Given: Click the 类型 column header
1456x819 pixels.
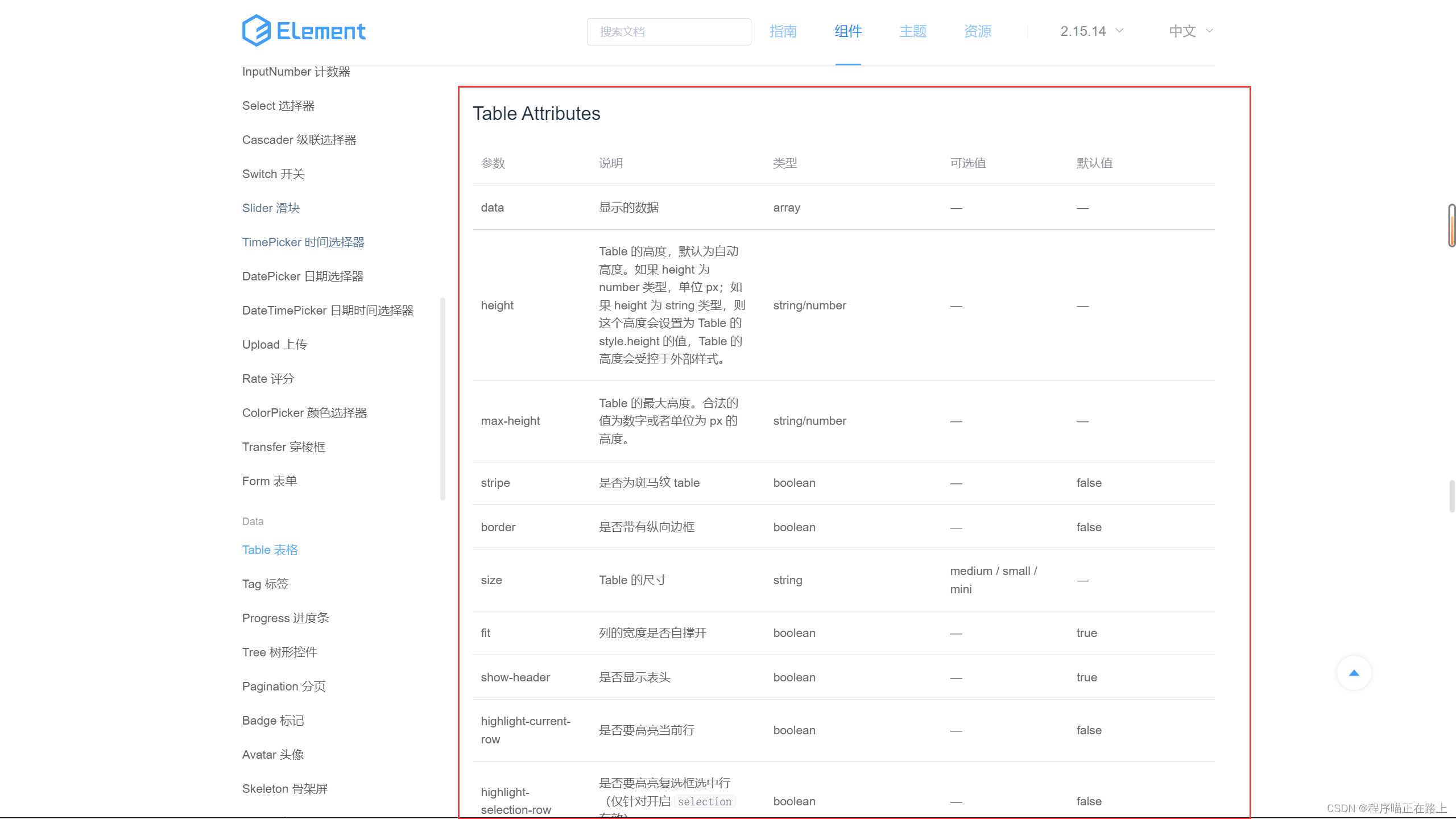Looking at the screenshot, I should (785, 163).
